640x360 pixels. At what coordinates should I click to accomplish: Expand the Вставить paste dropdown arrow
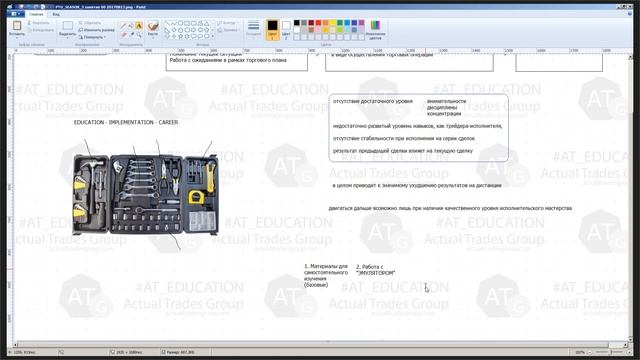[x=17, y=38]
